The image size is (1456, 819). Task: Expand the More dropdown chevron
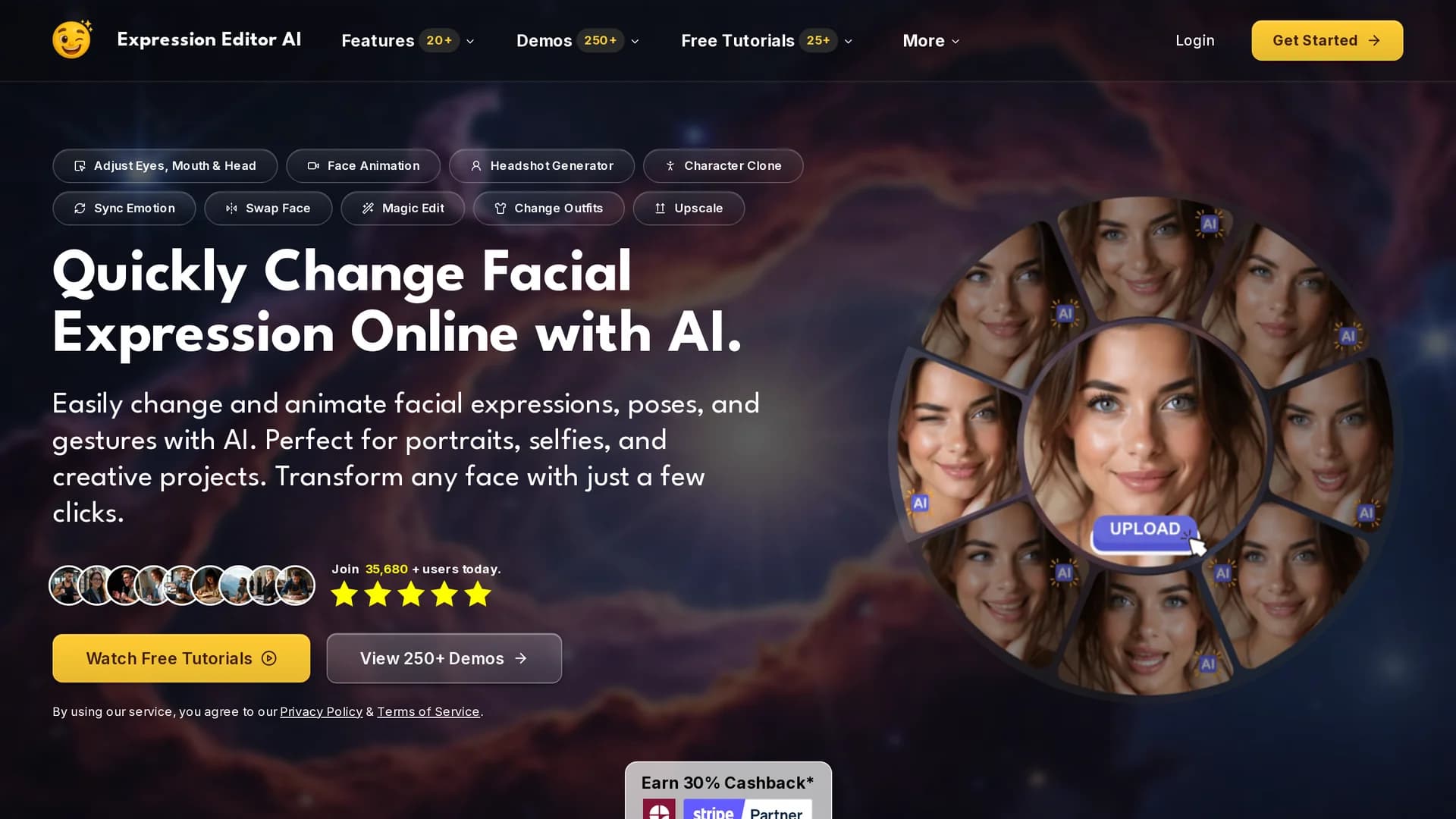955,41
